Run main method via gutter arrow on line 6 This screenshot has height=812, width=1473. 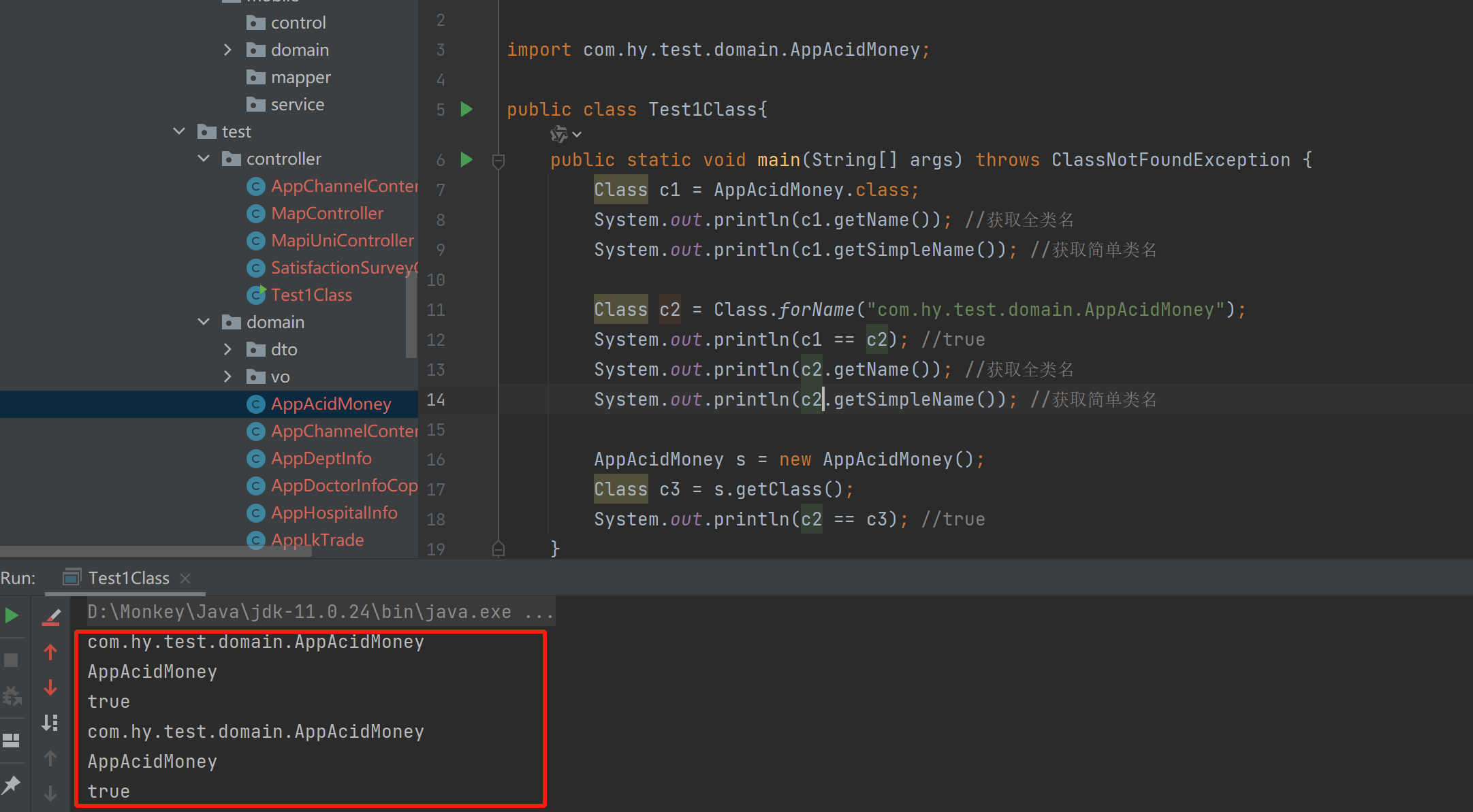pyautogui.click(x=466, y=159)
